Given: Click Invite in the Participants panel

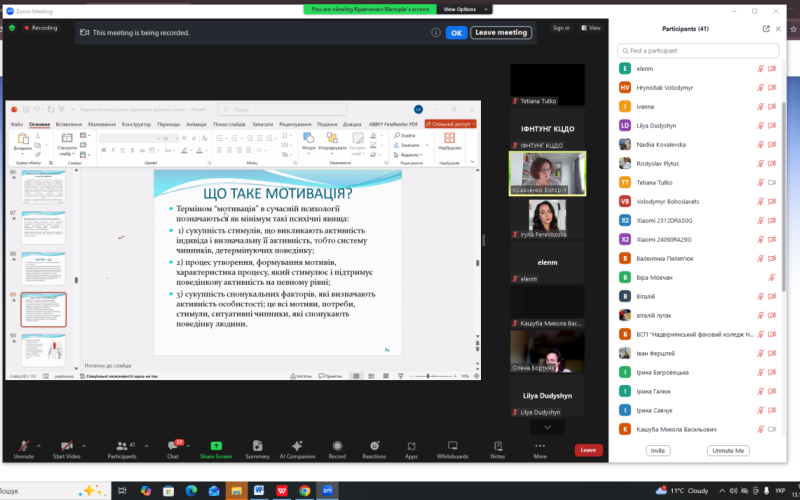Looking at the screenshot, I should [658, 451].
